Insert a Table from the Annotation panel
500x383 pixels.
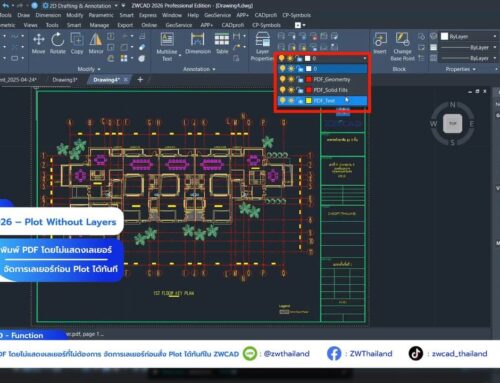(222, 44)
